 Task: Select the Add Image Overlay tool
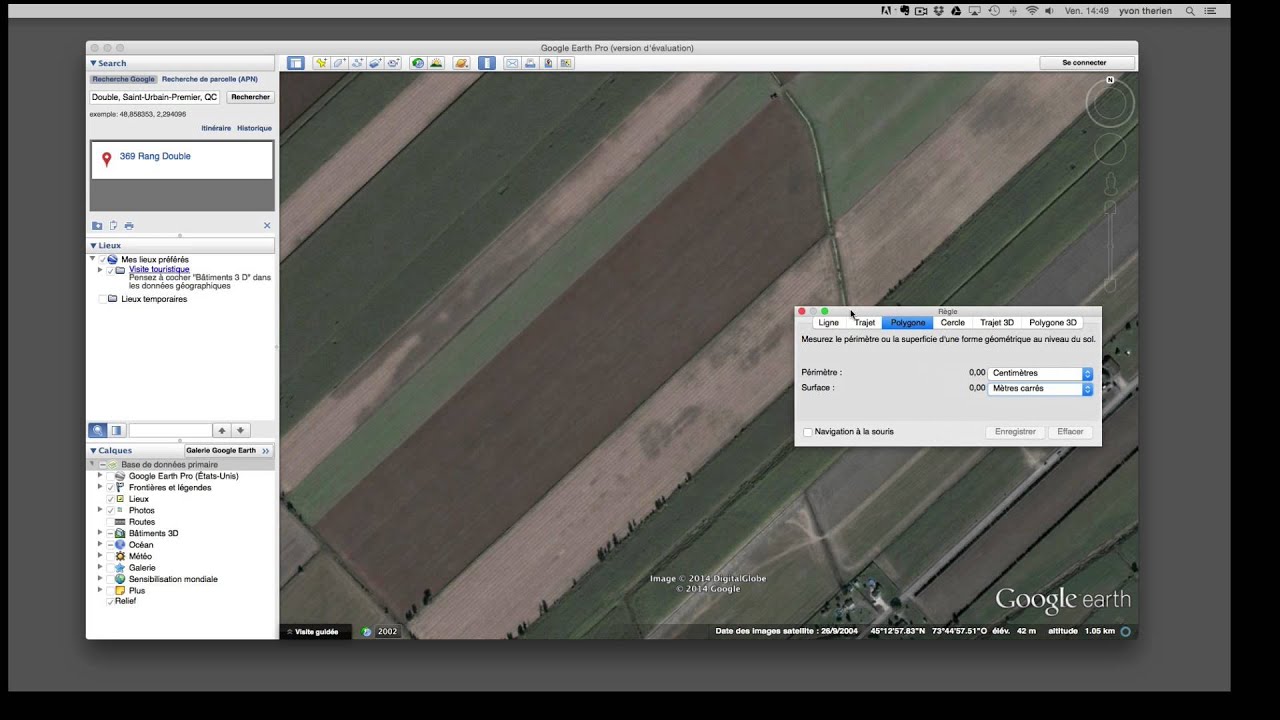(376, 63)
